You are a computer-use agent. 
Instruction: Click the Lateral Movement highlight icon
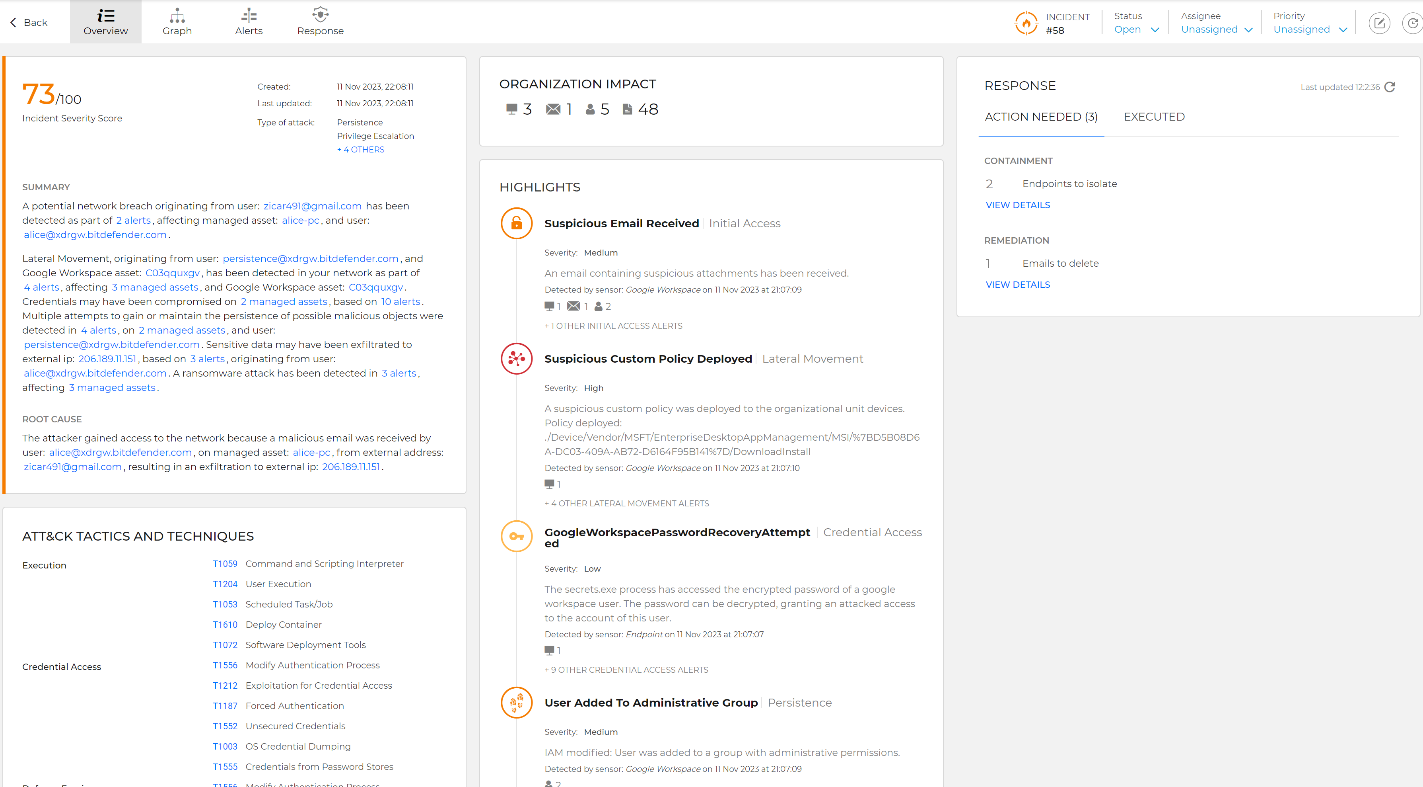516,360
